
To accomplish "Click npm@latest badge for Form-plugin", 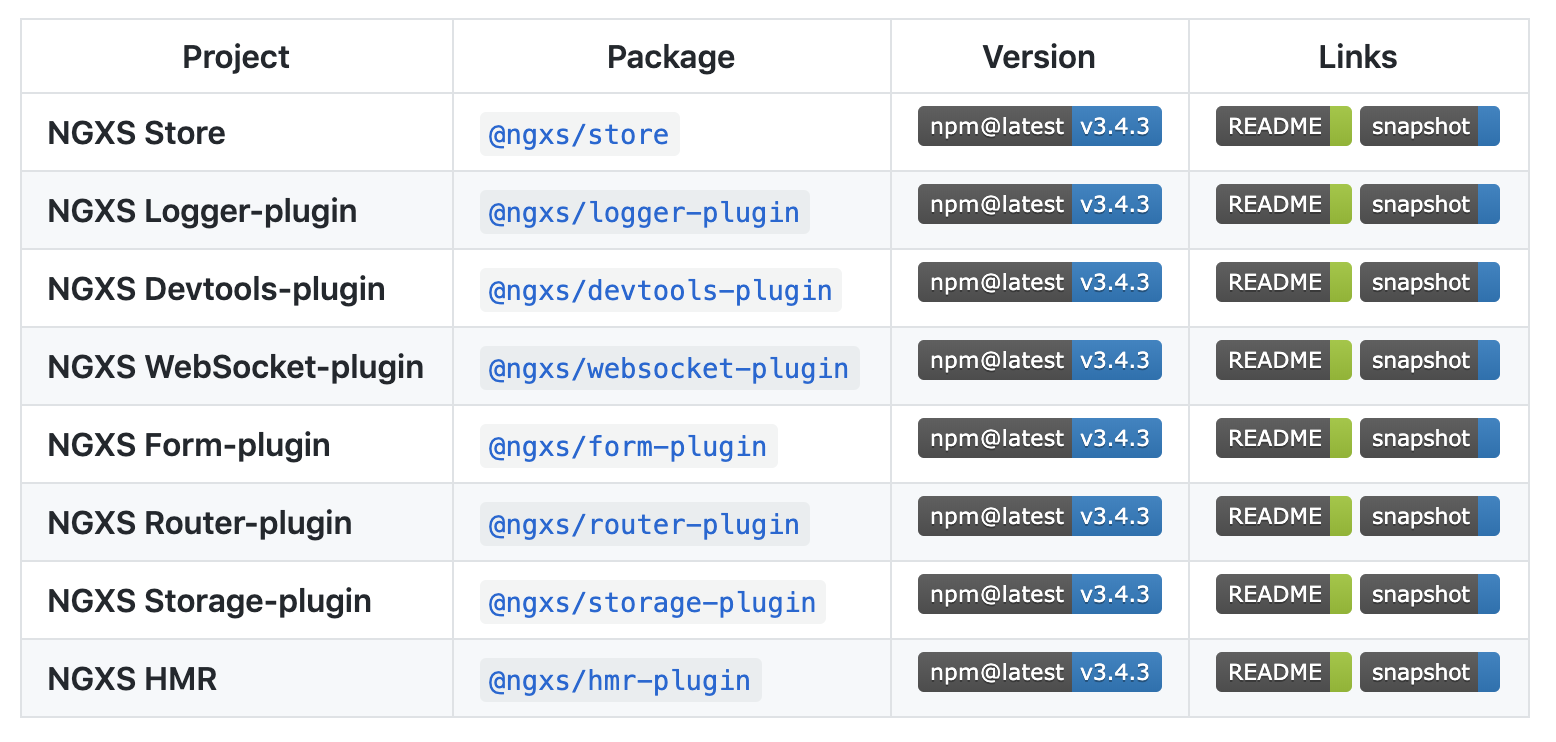I will pos(1039,439).
